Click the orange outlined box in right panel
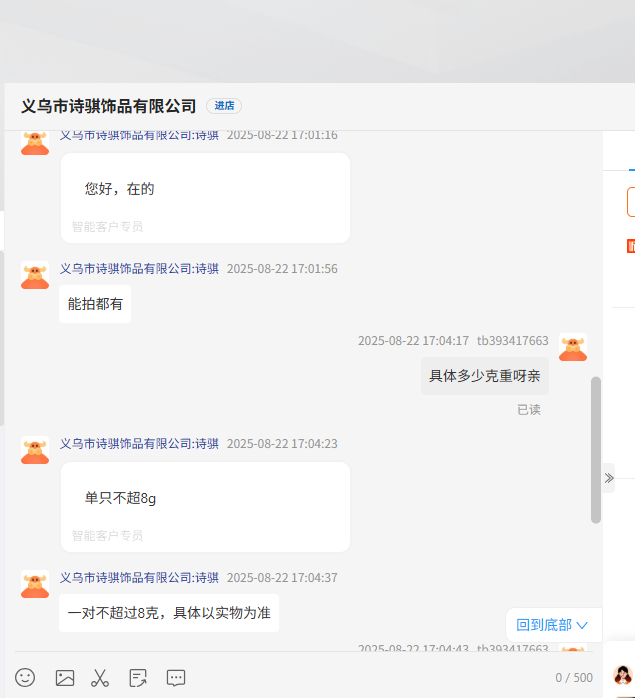This screenshot has width=635, height=698. [630, 201]
